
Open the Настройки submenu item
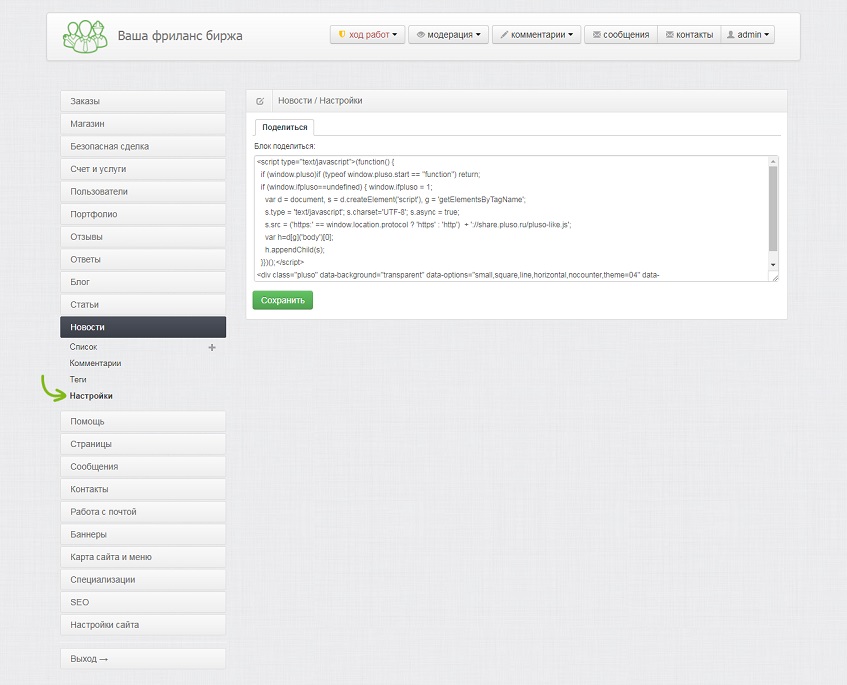[x=91, y=396]
